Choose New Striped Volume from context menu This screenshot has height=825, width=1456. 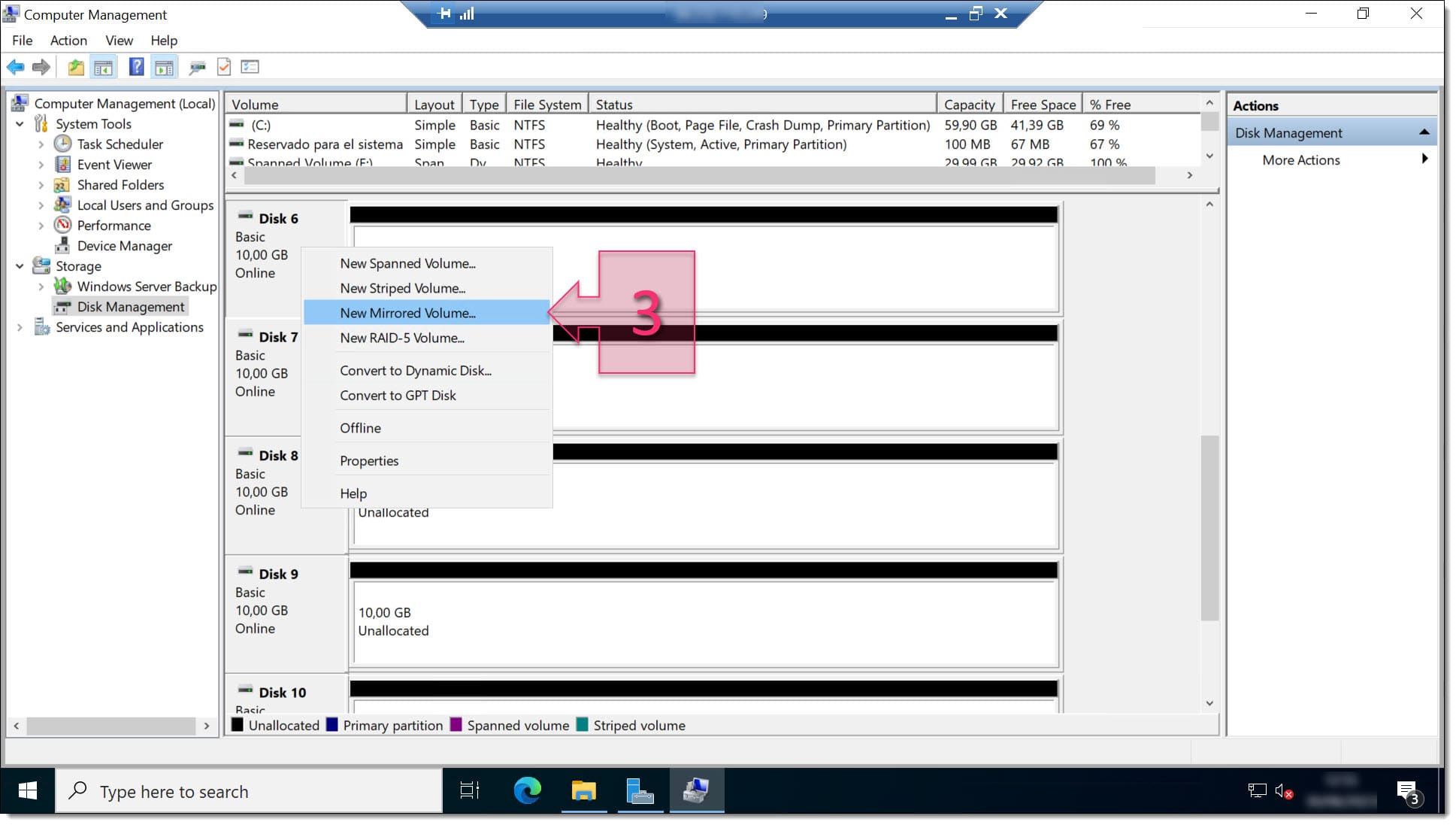(x=427, y=288)
